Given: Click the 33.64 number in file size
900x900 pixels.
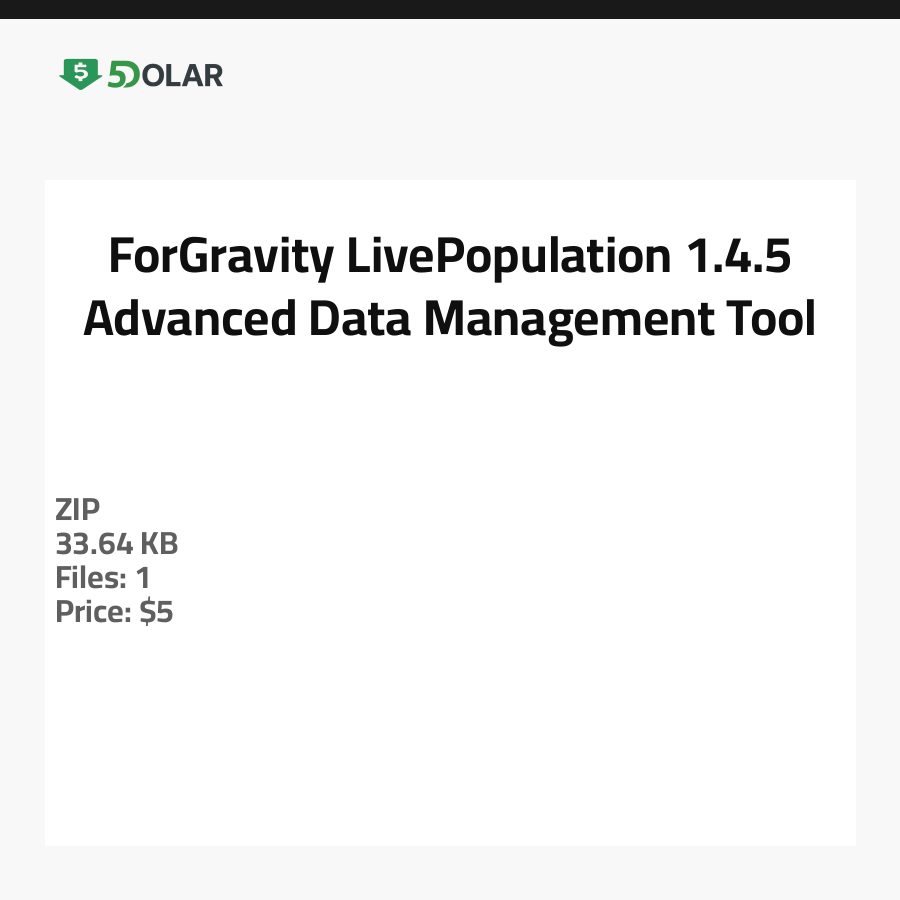Looking at the screenshot, I should point(93,544).
